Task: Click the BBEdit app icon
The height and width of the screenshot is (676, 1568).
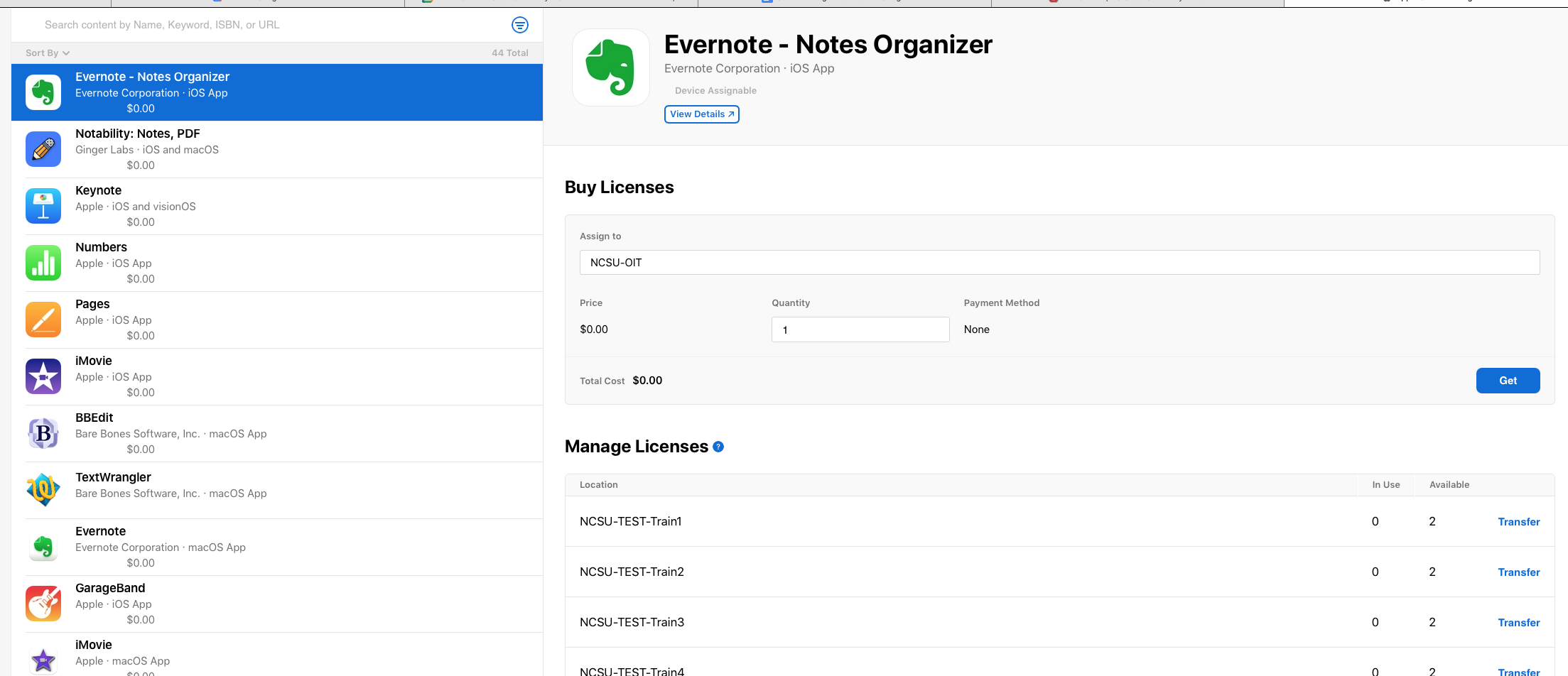Action: 43,433
